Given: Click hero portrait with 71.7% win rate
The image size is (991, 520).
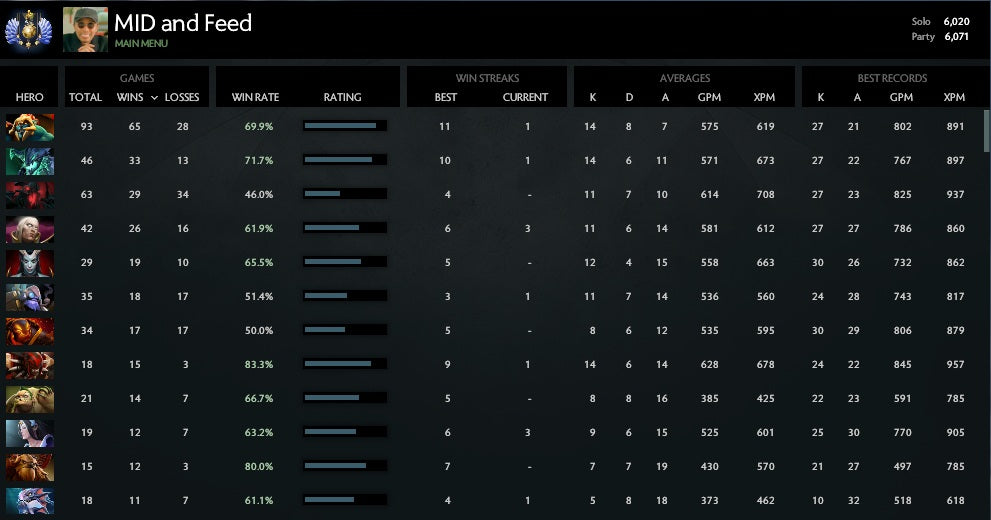Looking at the screenshot, I should coord(30,160).
